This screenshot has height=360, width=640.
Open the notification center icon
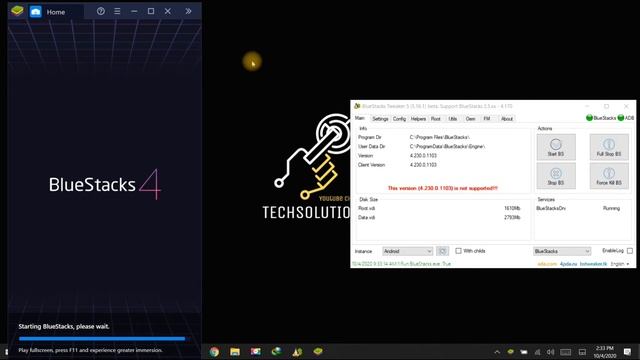(627, 351)
